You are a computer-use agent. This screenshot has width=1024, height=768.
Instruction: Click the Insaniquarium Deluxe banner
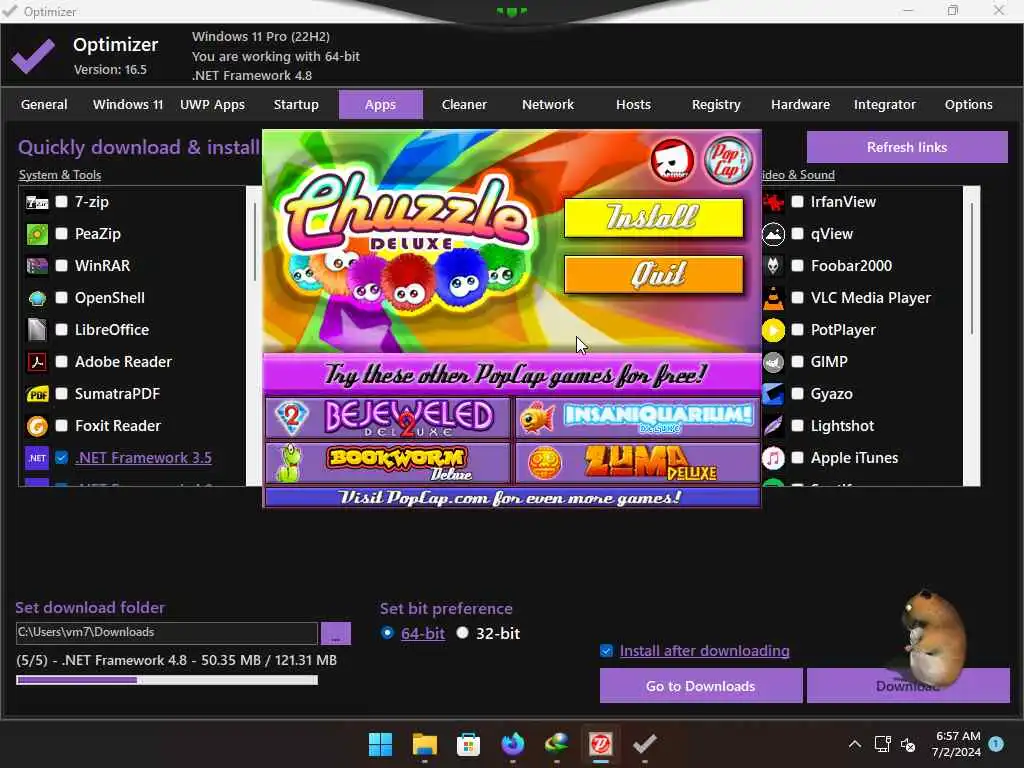coord(637,417)
